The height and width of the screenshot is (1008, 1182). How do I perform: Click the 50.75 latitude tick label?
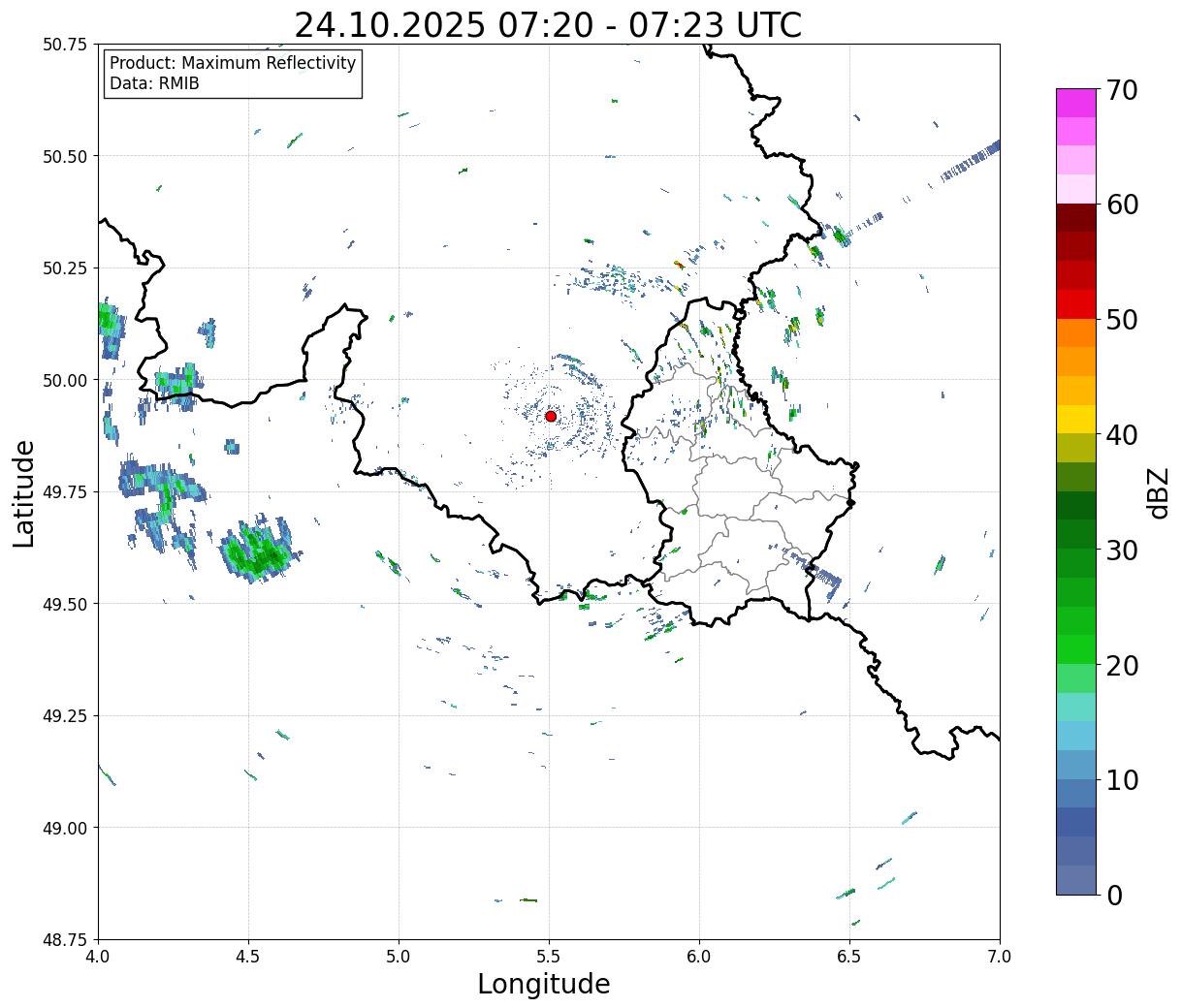coord(65,45)
